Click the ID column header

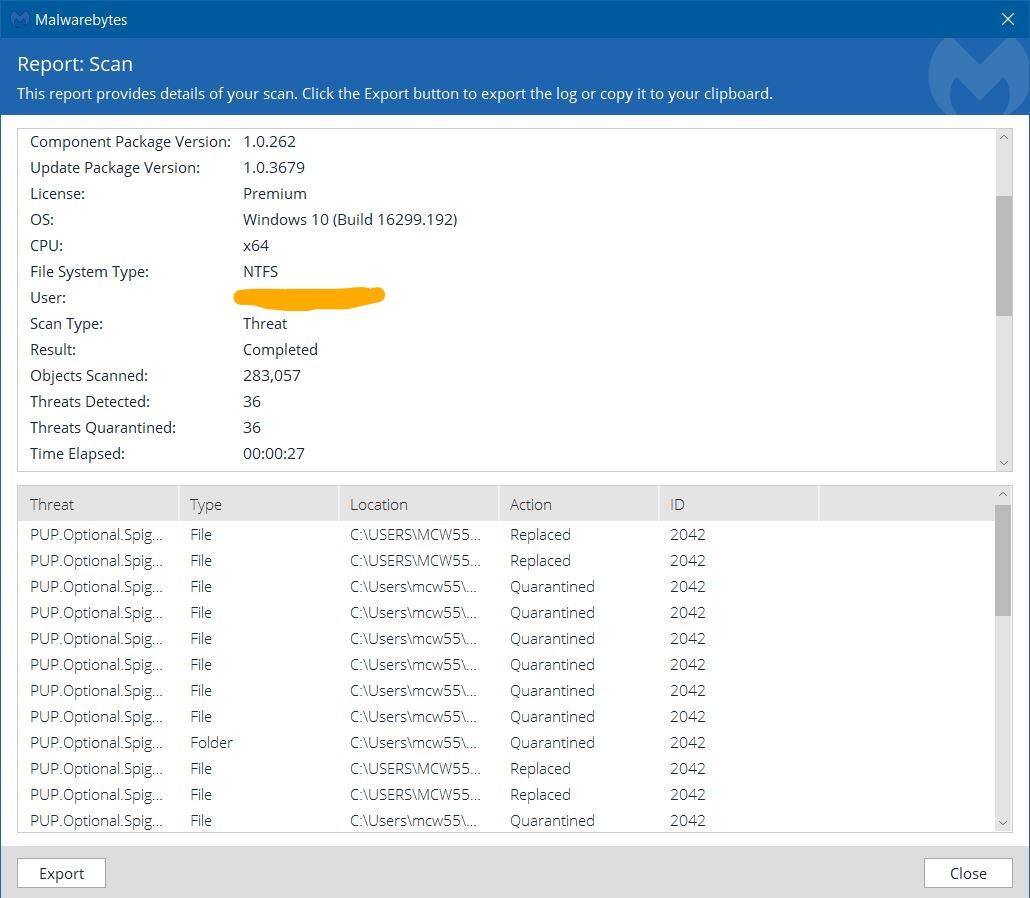pyautogui.click(x=738, y=505)
